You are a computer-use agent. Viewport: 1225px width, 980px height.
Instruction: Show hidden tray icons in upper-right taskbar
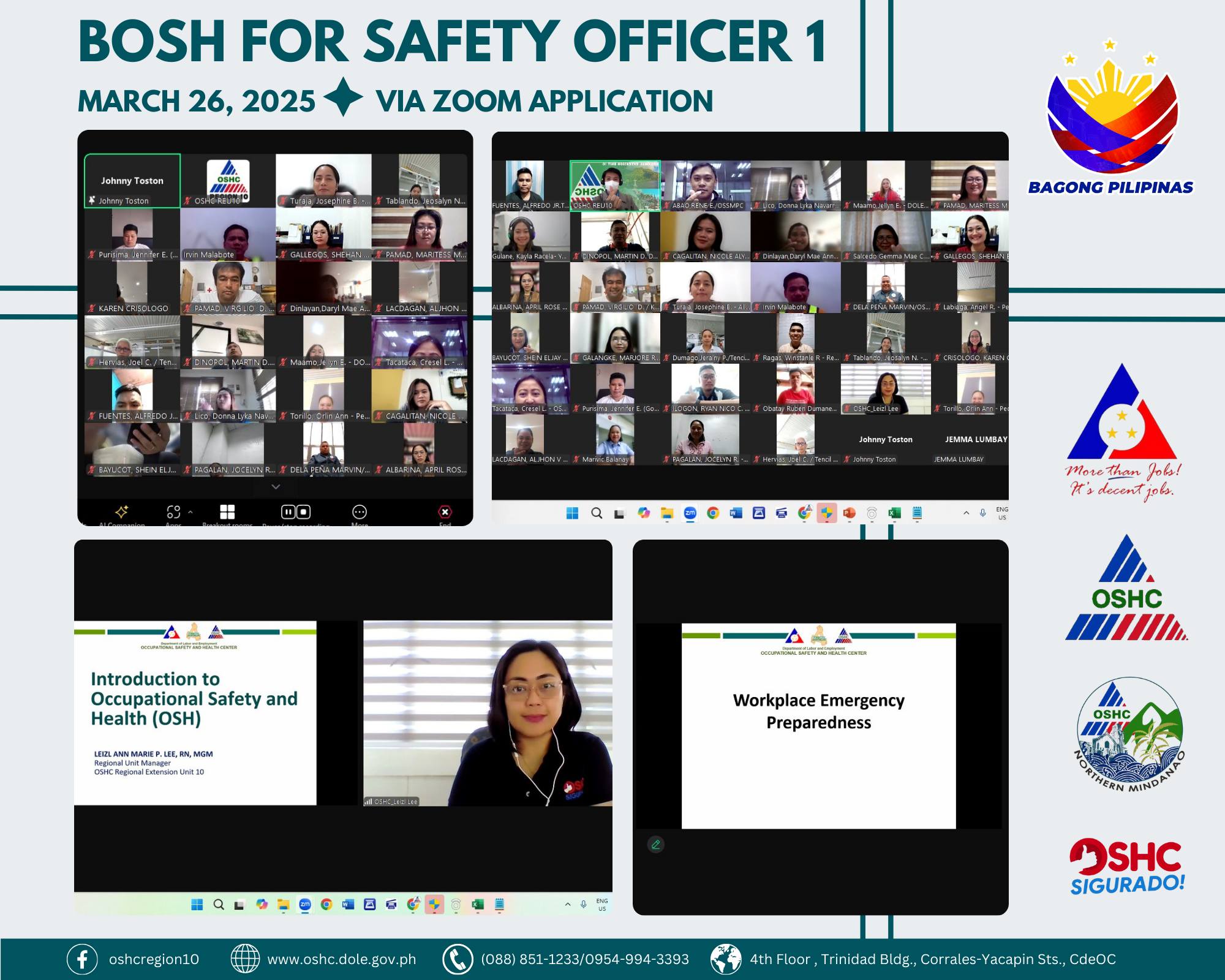pyautogui.click(x=967, y=513)
